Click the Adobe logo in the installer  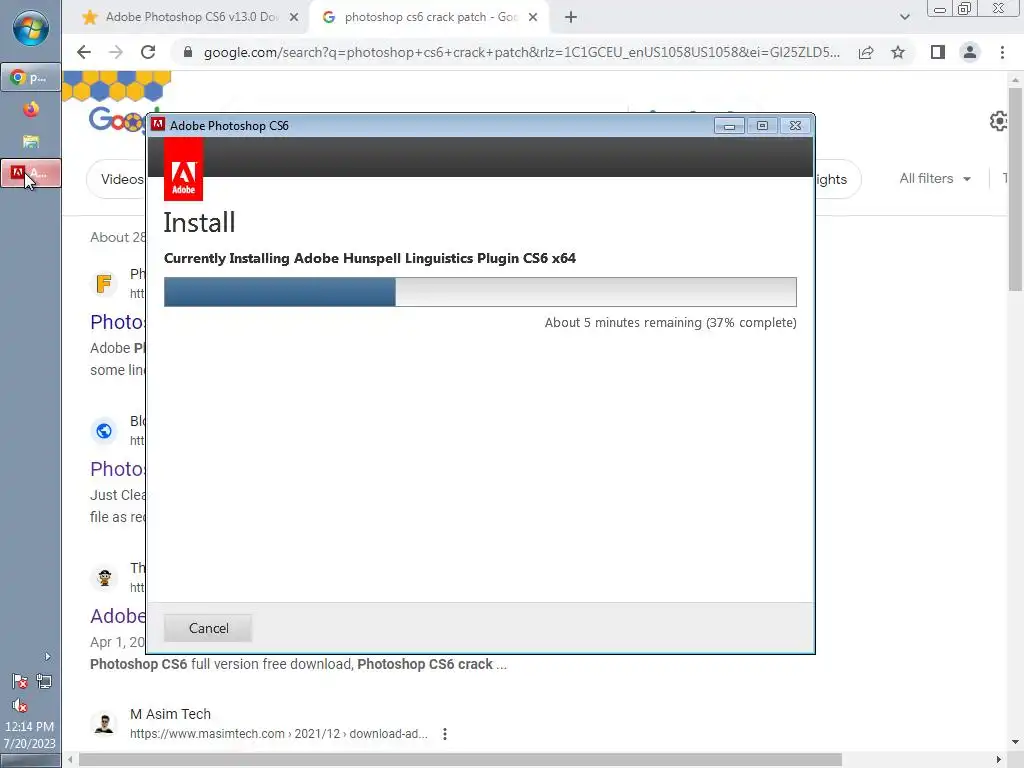pos(184,169)
